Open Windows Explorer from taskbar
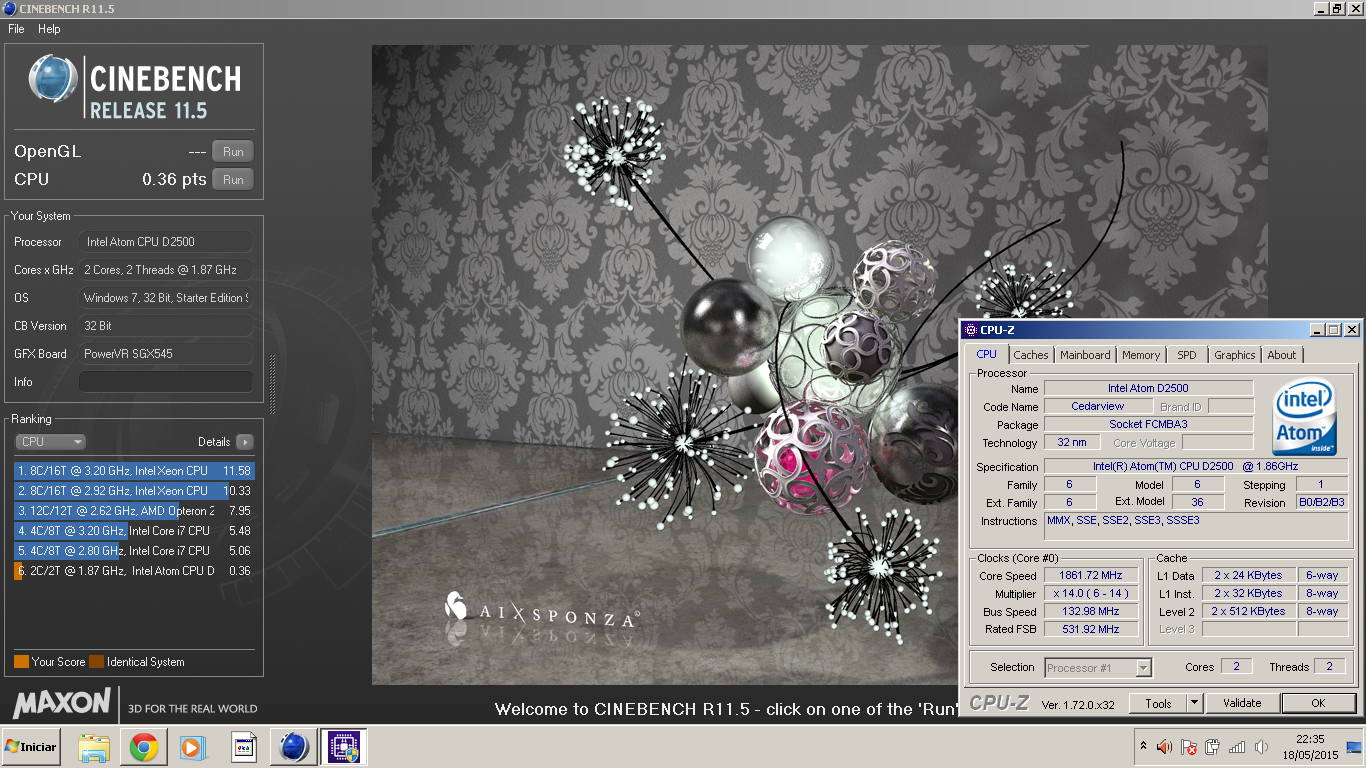 click(94, 747)
